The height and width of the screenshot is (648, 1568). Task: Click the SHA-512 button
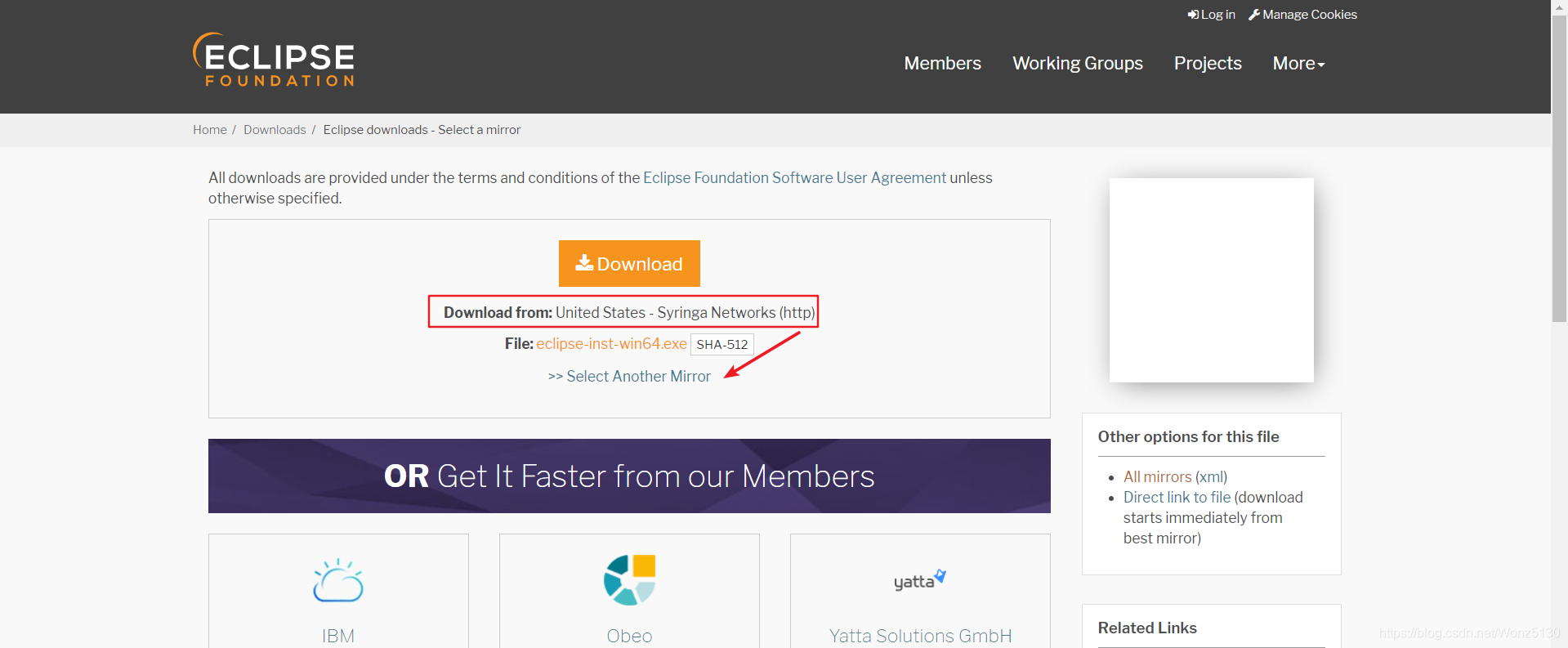tap(722, 344)
